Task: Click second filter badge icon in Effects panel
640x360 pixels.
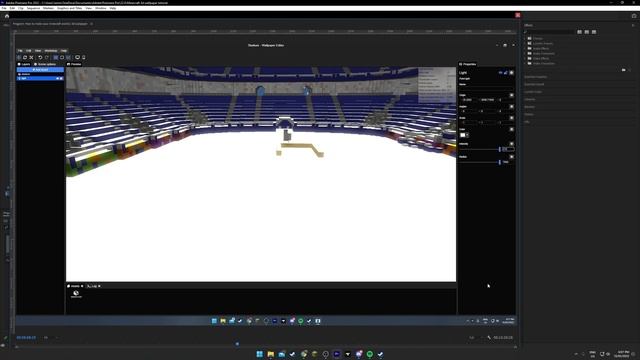Action: 587,32
